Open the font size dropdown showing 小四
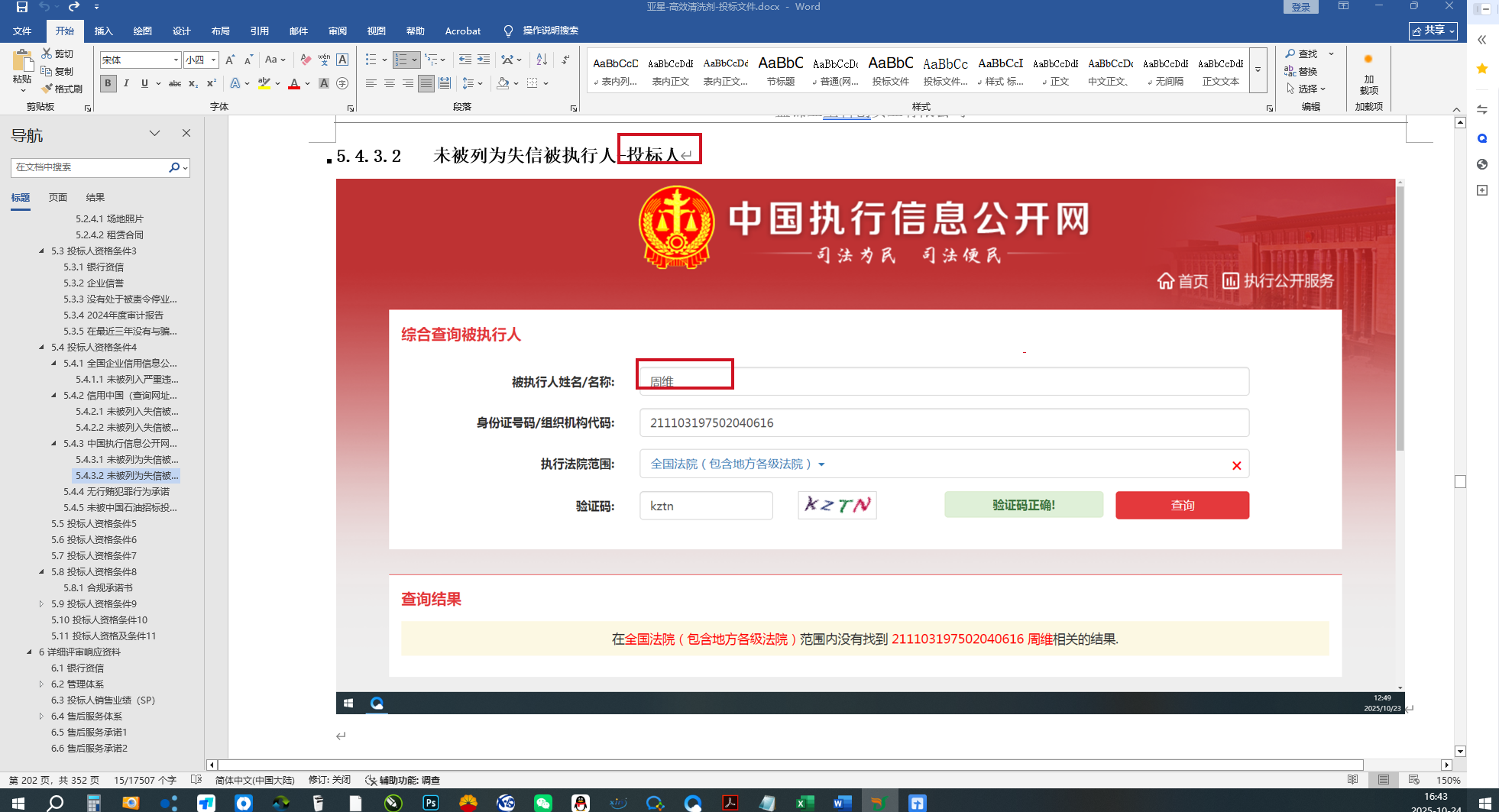Screen dimensions: 1499x812 214,60
